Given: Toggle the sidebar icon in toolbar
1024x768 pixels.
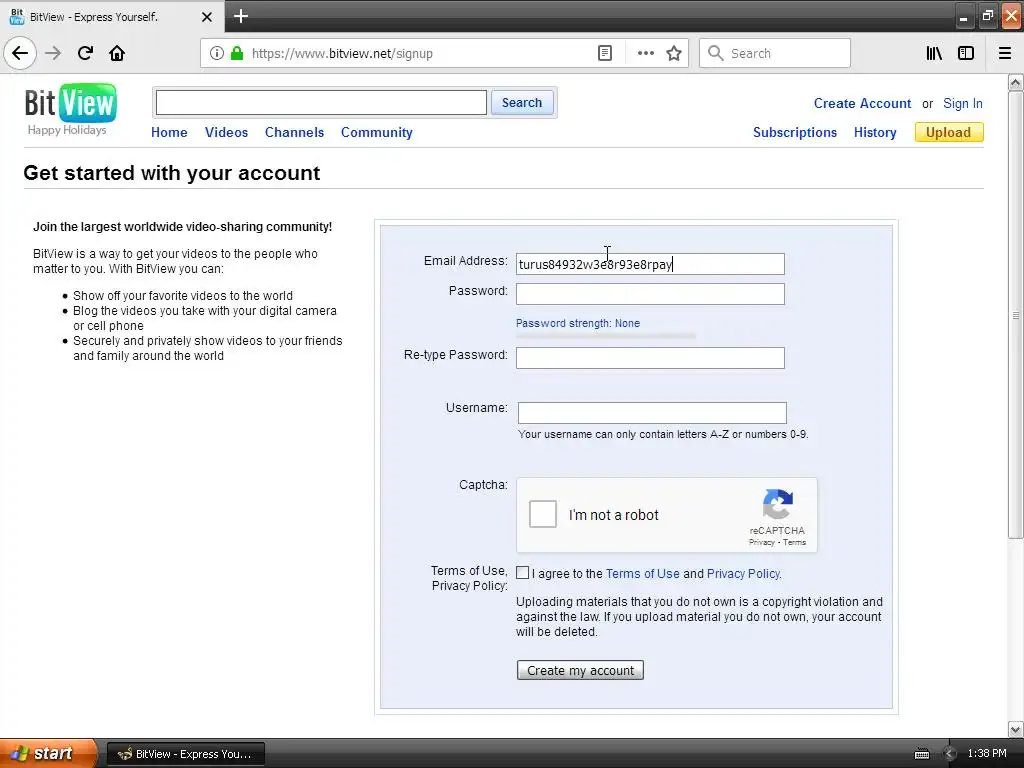Looking at the screenshot, I should (966, 53).
